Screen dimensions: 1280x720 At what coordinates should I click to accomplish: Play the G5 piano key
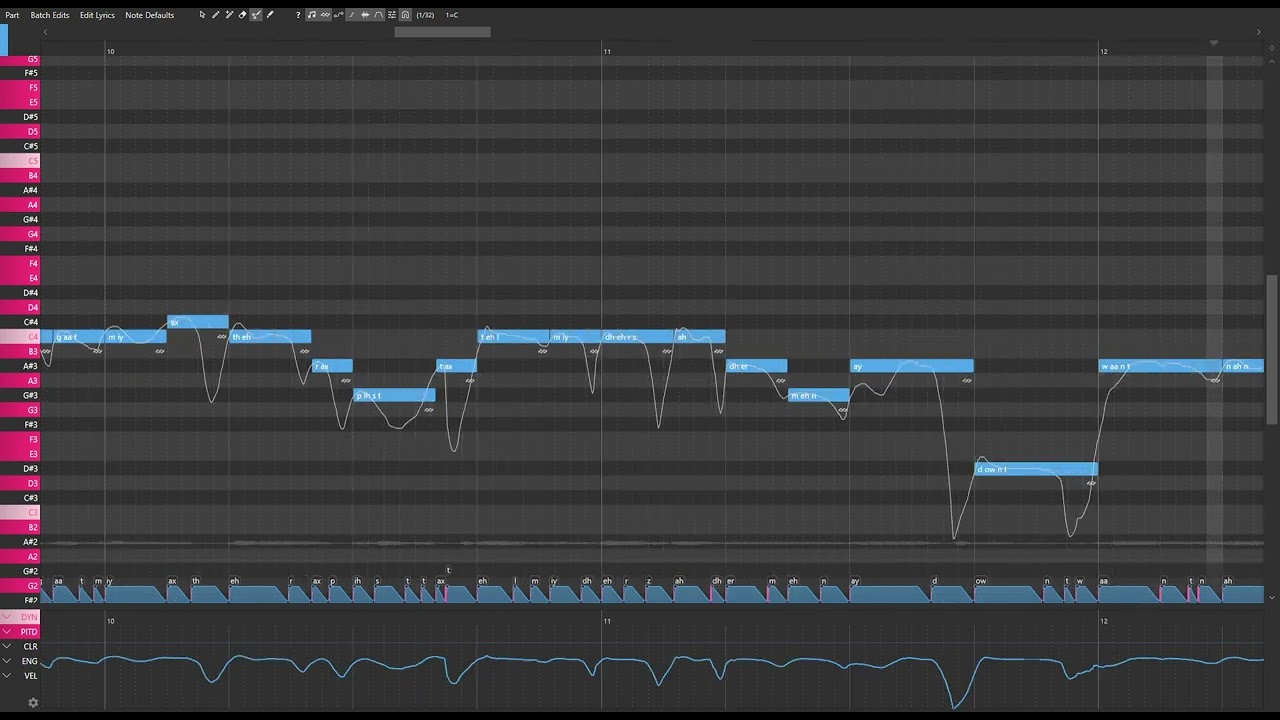[20, 59]
